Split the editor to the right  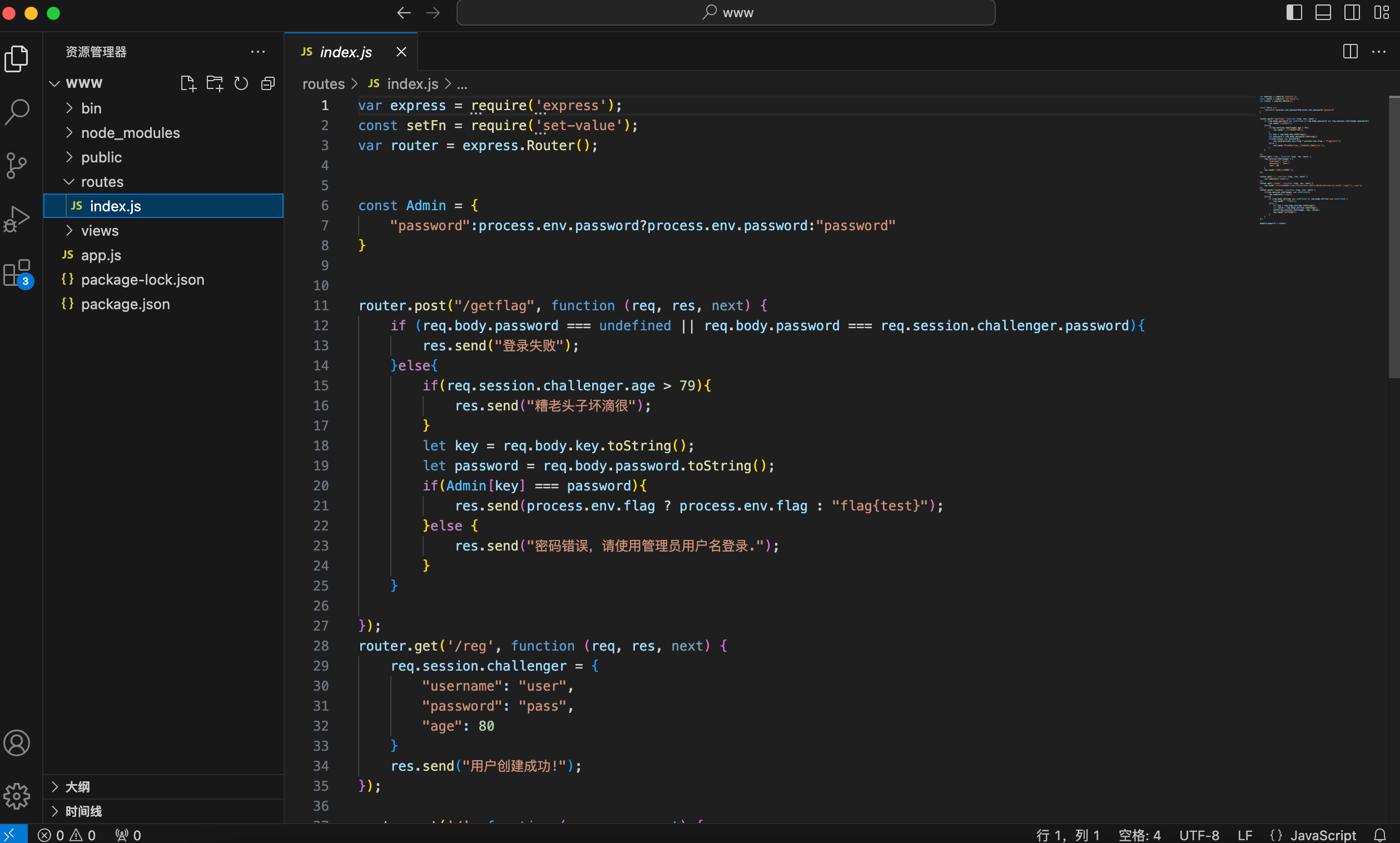pyautogui.click(x=1350, y=52)
